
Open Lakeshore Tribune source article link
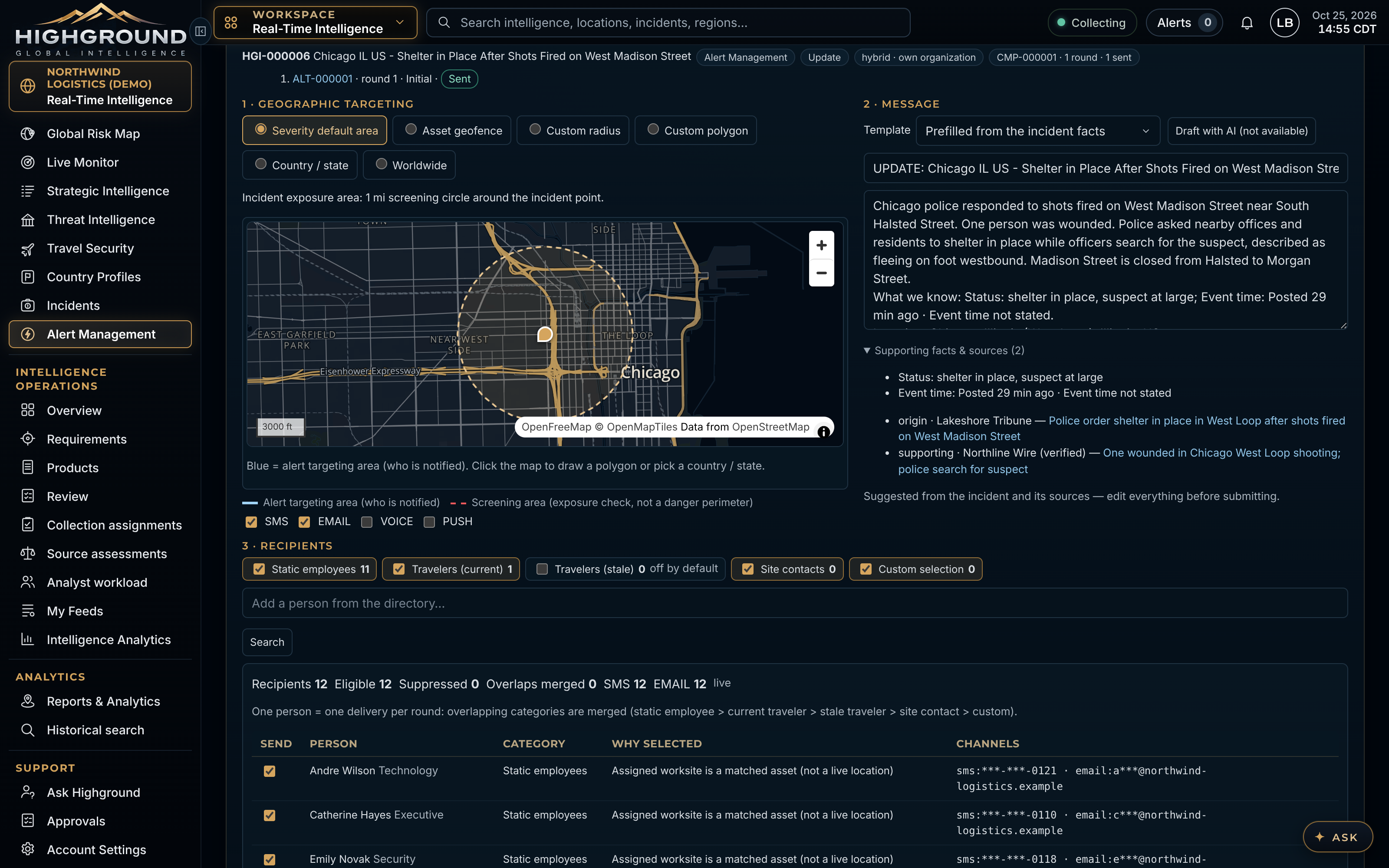point(1122,428)
